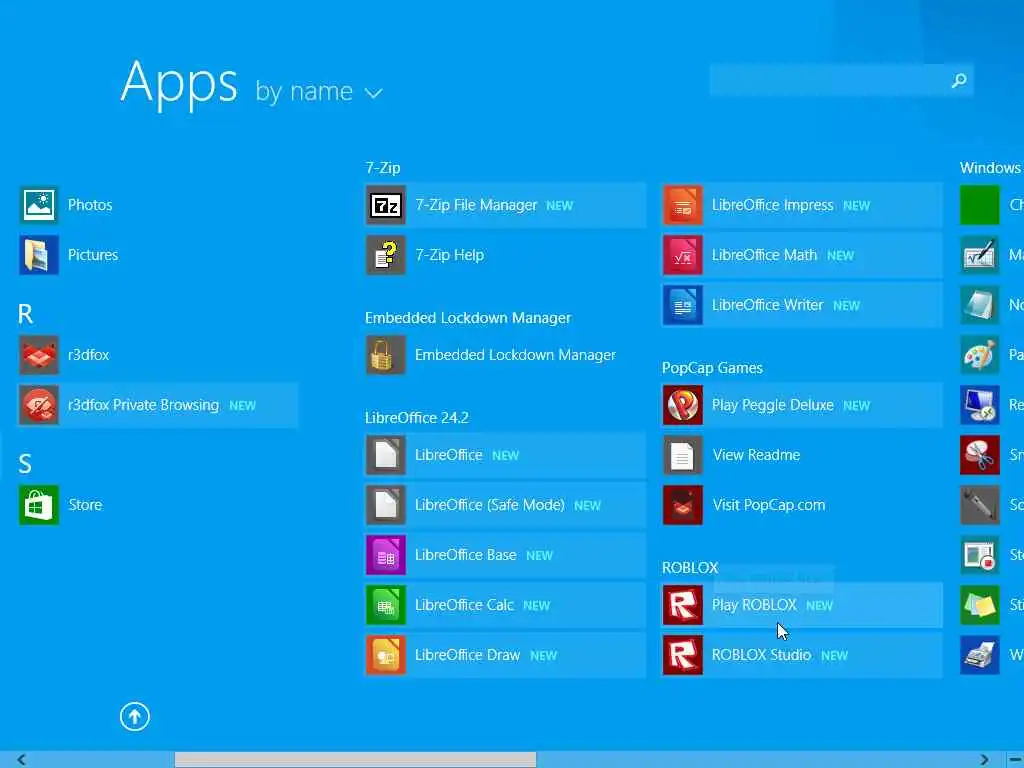Launch LibreOffice start center icon
The width and height of the screenshot is (1024, 768).
[x=385, y=455]
